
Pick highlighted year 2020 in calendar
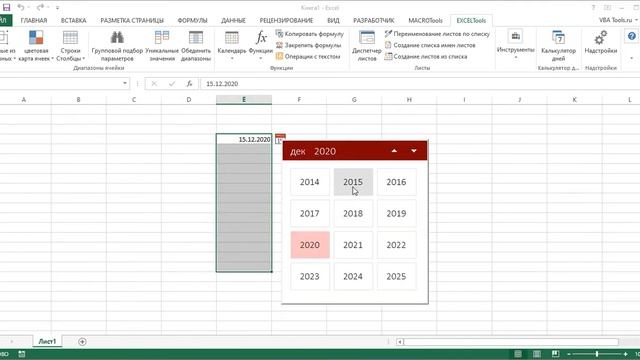pos(310,245)
